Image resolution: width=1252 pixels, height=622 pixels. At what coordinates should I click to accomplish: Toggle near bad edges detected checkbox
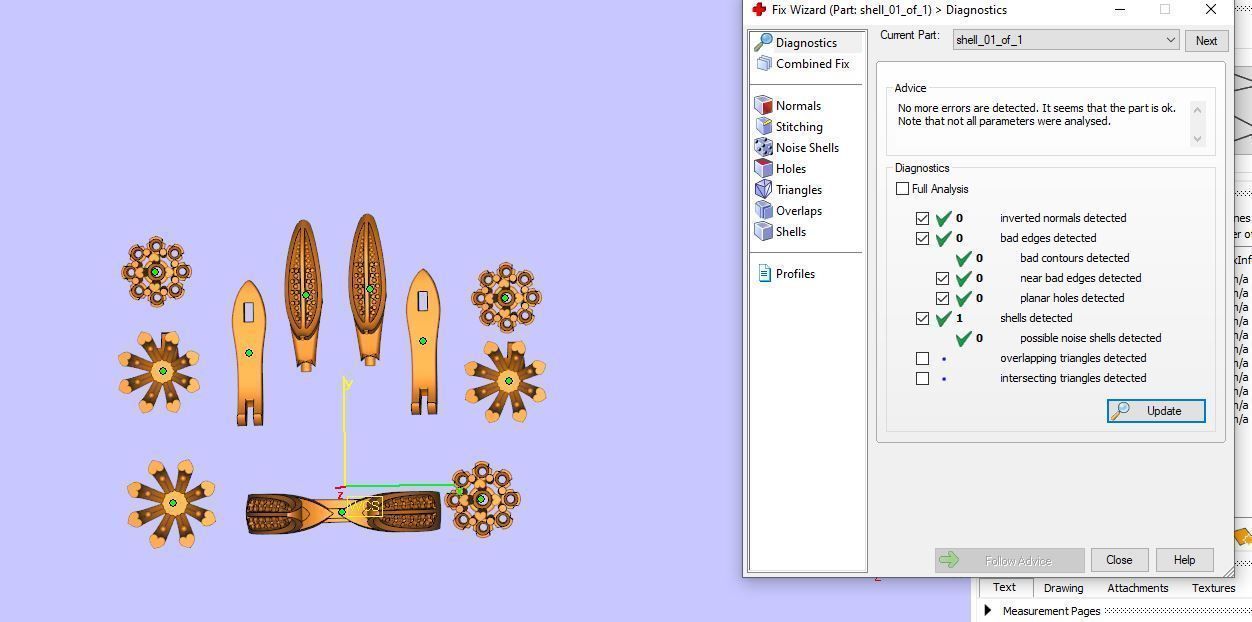pyautogui.click(x=942, y=278)
